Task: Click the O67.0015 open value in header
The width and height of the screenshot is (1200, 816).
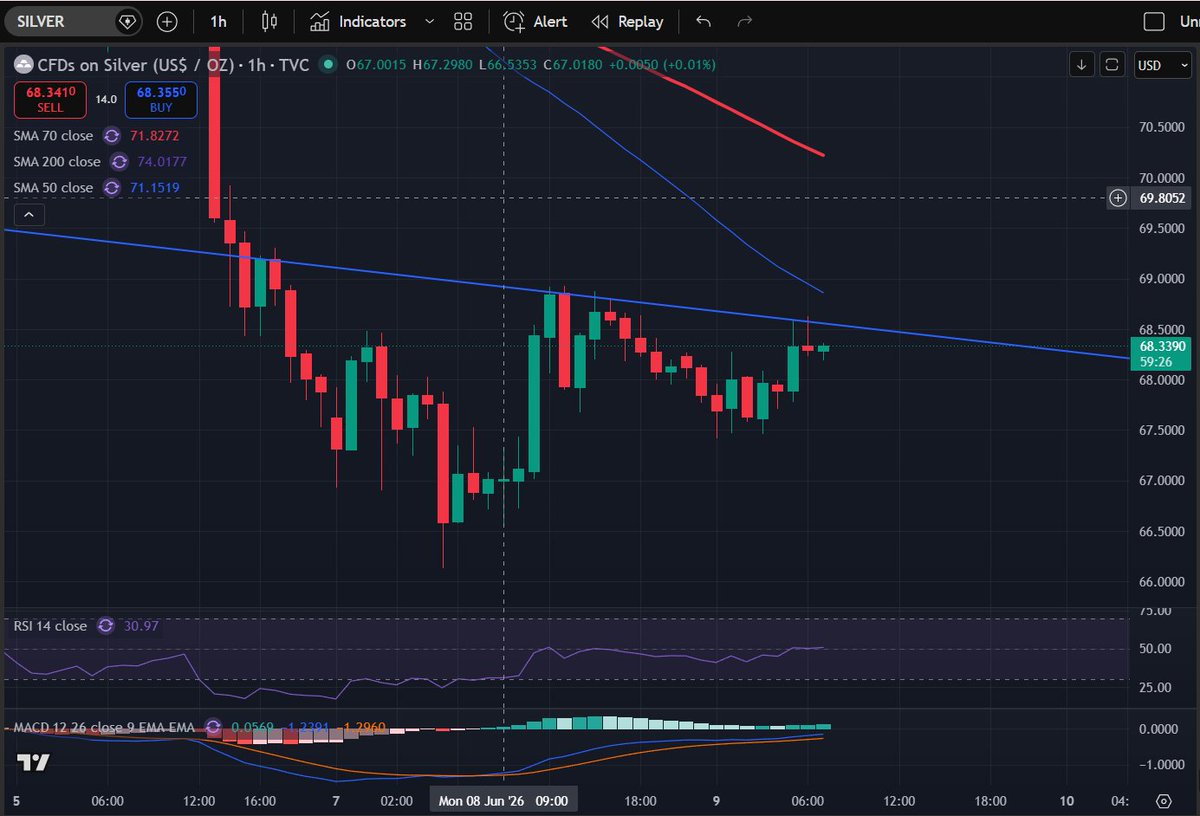Action: [x=374, y=64]
